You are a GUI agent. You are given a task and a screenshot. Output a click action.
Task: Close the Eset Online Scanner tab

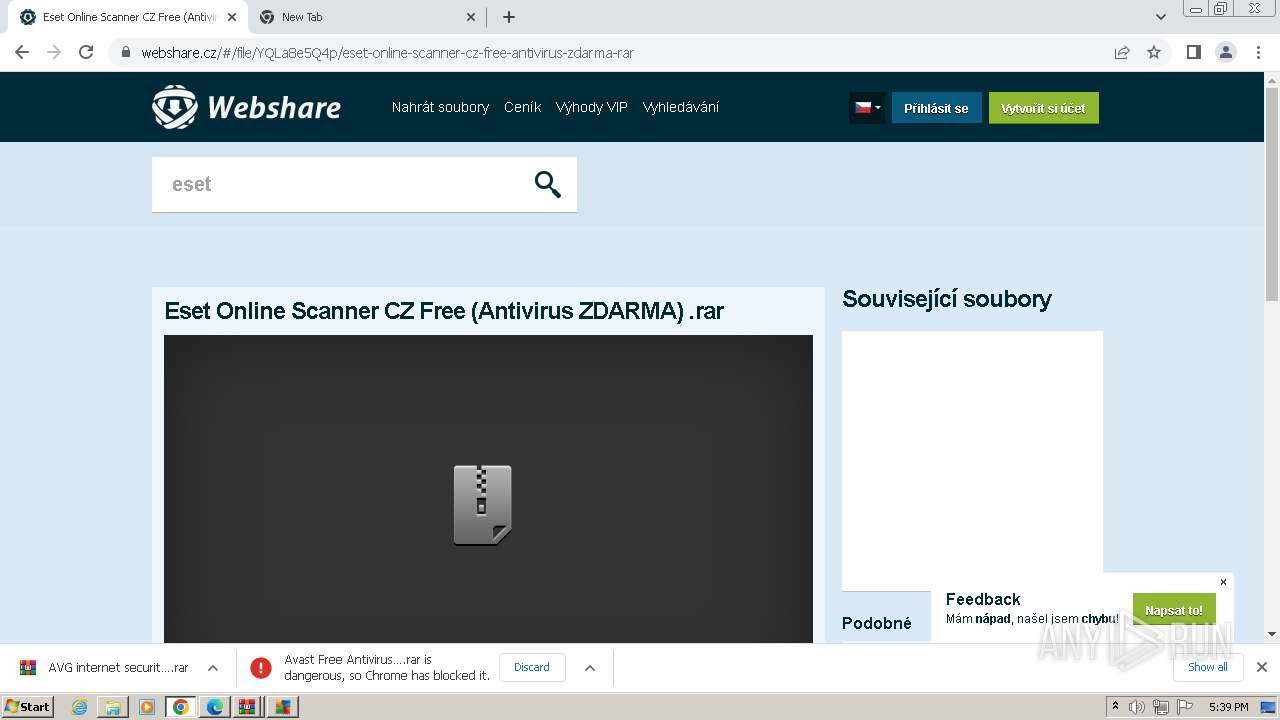pyautogui.click(x=232, y=17)
